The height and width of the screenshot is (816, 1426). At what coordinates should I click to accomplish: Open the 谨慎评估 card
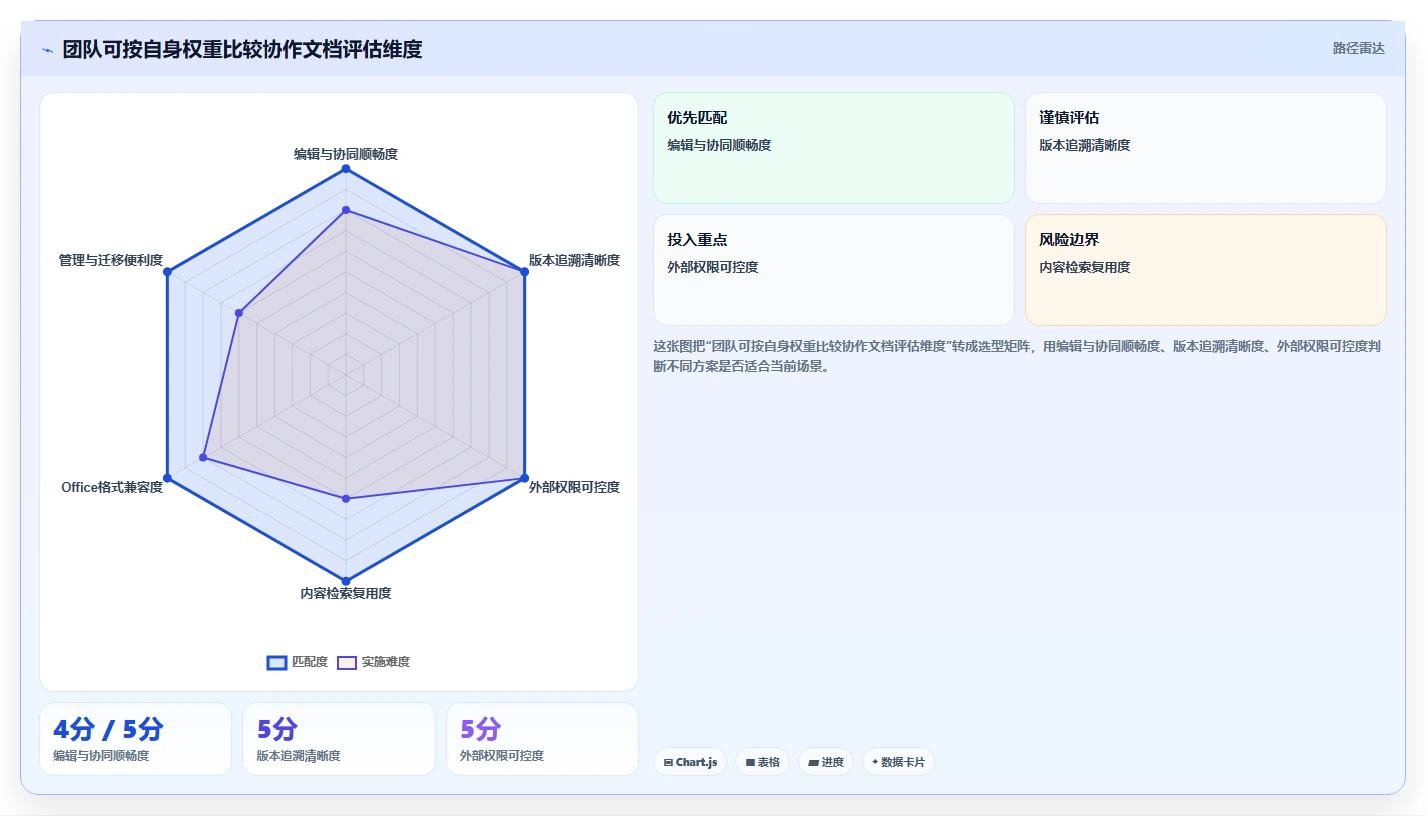click(1206, 148)
